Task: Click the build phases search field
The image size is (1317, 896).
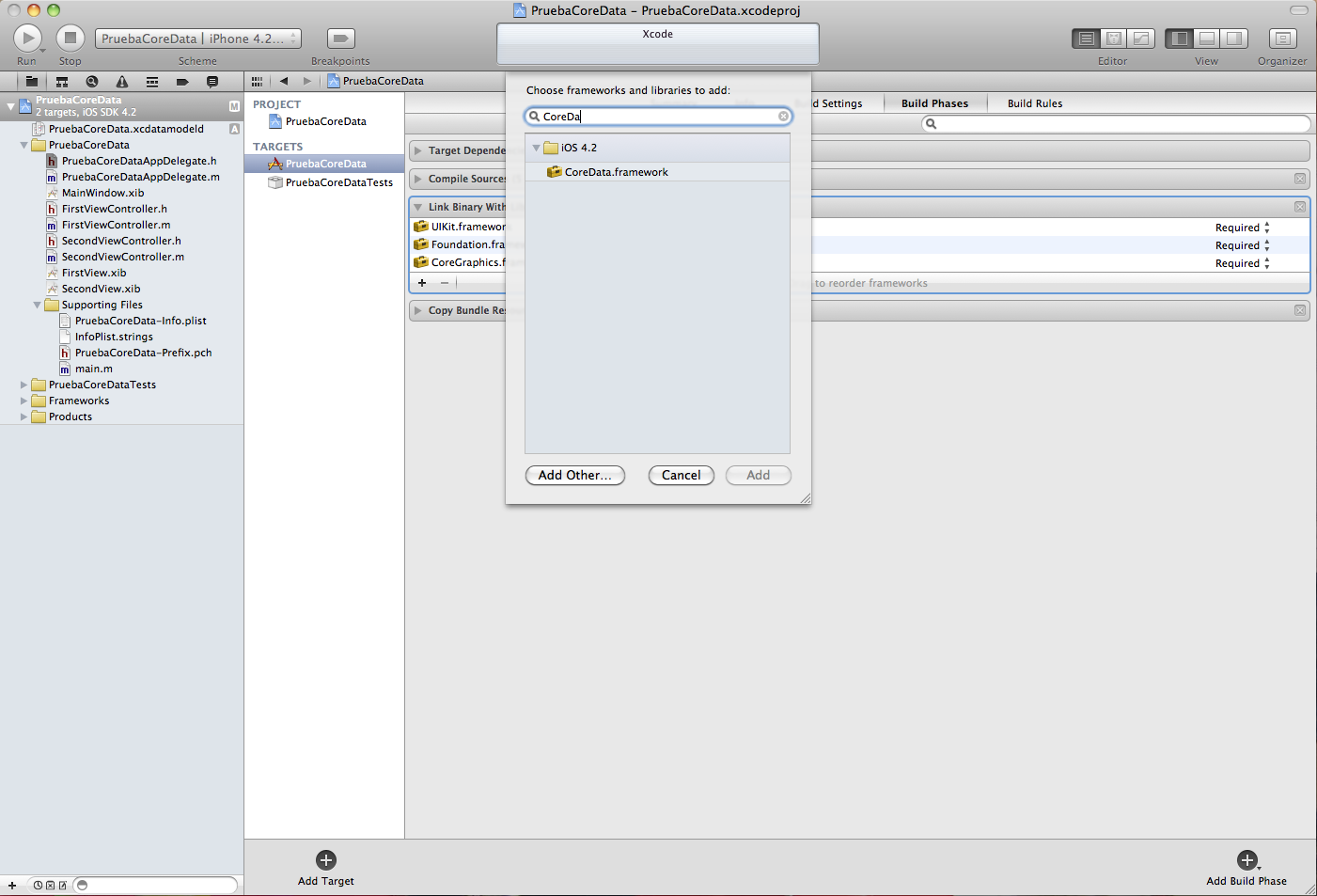Action: (x=1116, y=124)
